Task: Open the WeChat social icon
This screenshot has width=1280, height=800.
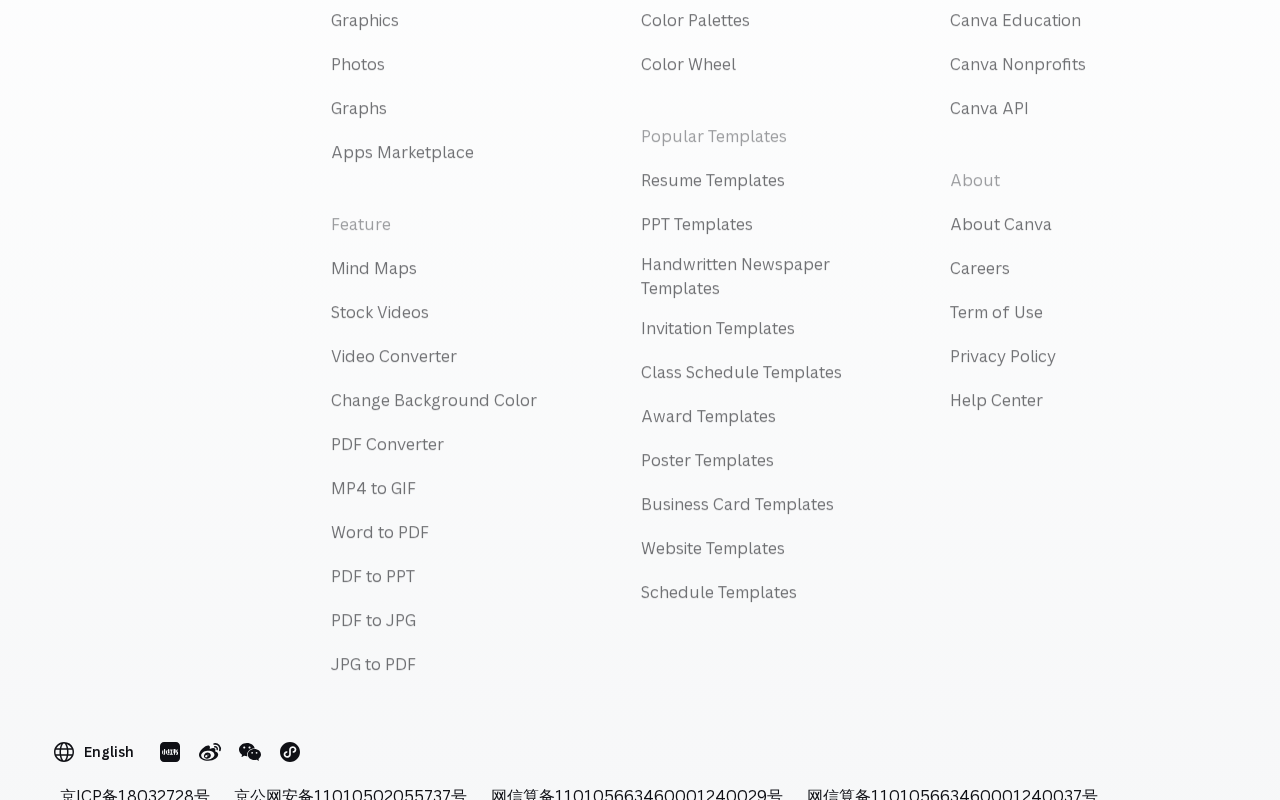Action: pyautogui.click(x=250, y=752)
